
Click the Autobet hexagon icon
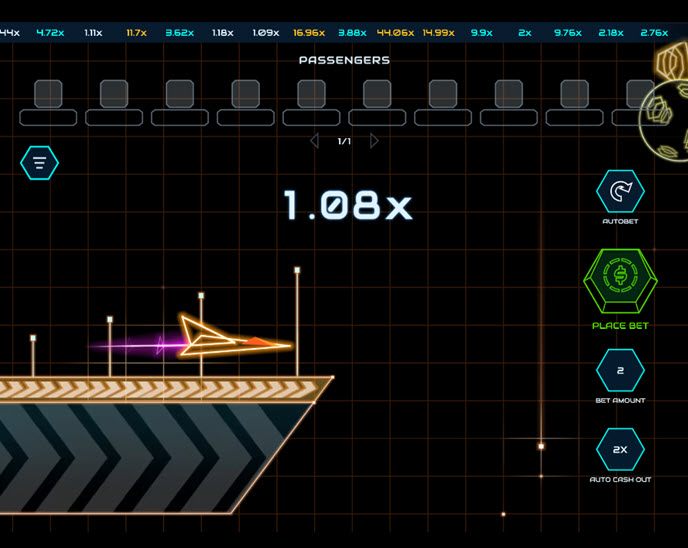coord(620,191)
